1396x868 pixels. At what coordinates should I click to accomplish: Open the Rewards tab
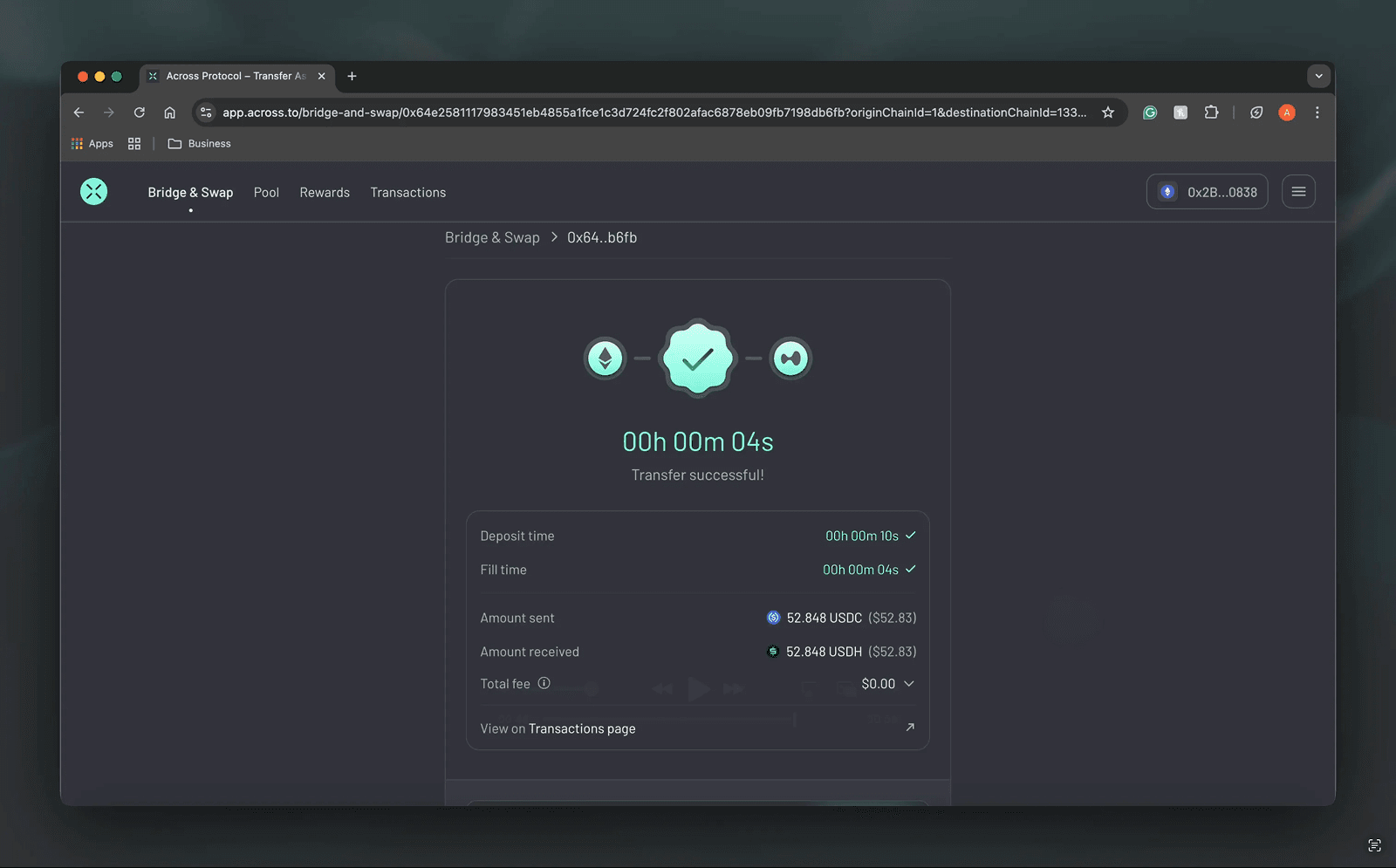pos(325,193)
